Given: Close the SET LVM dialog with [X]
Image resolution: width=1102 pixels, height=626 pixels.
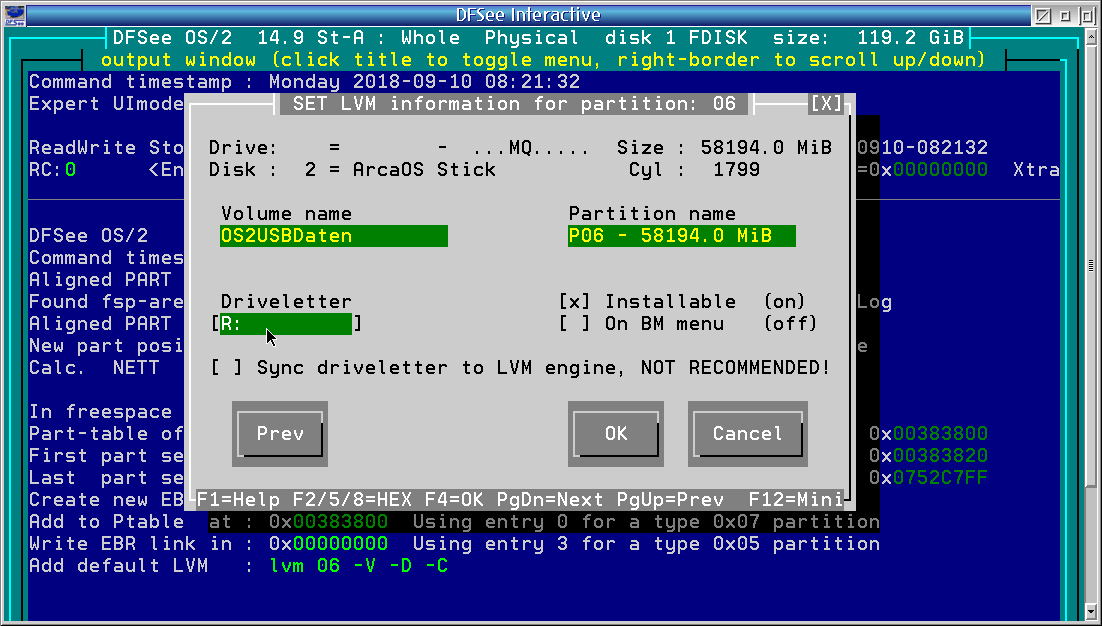Looking at the screenshot, I should (x=826, y=104).
